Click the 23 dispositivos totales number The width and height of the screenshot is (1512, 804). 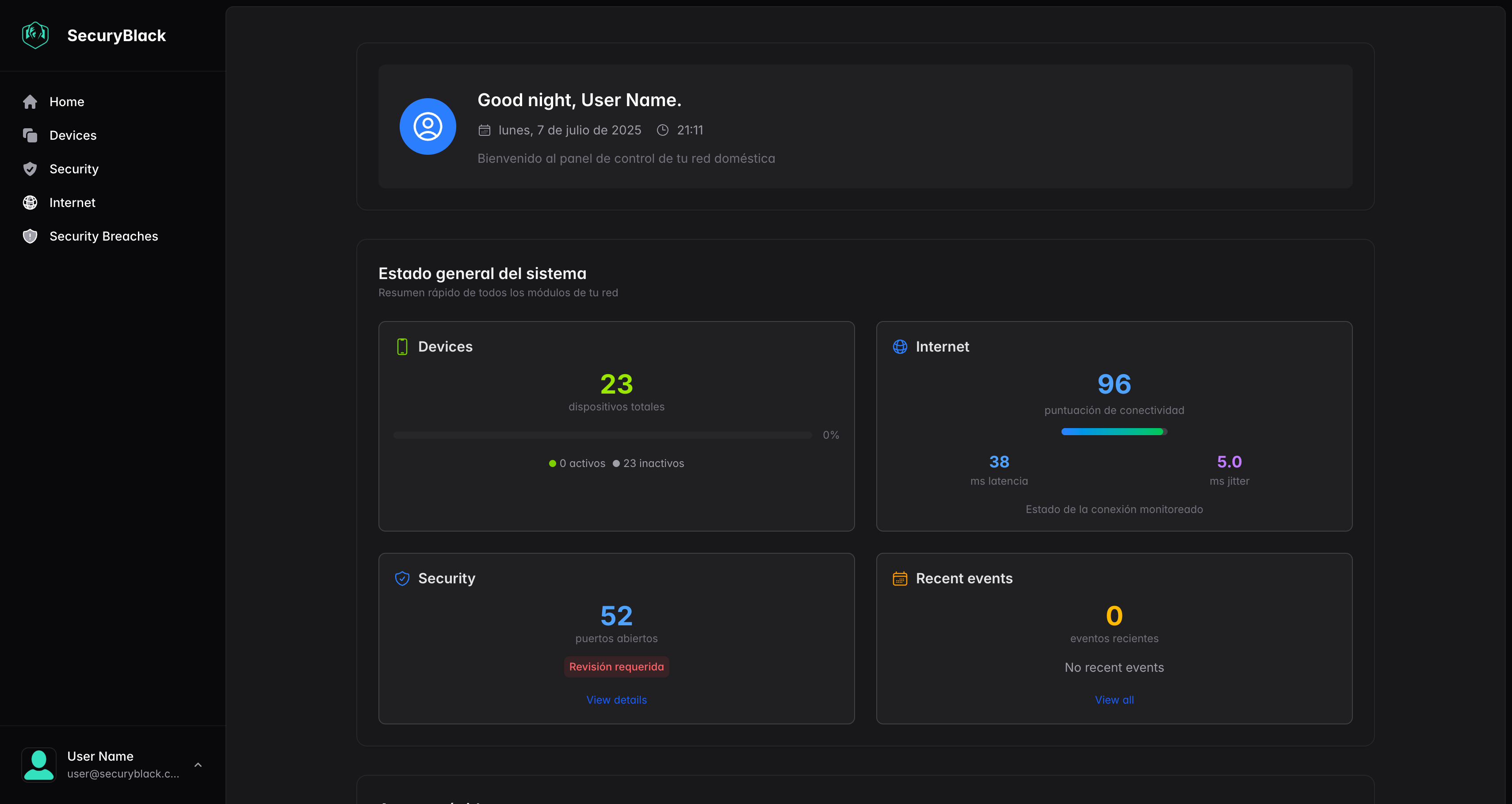pyautogui.click(x=616, y=384)
